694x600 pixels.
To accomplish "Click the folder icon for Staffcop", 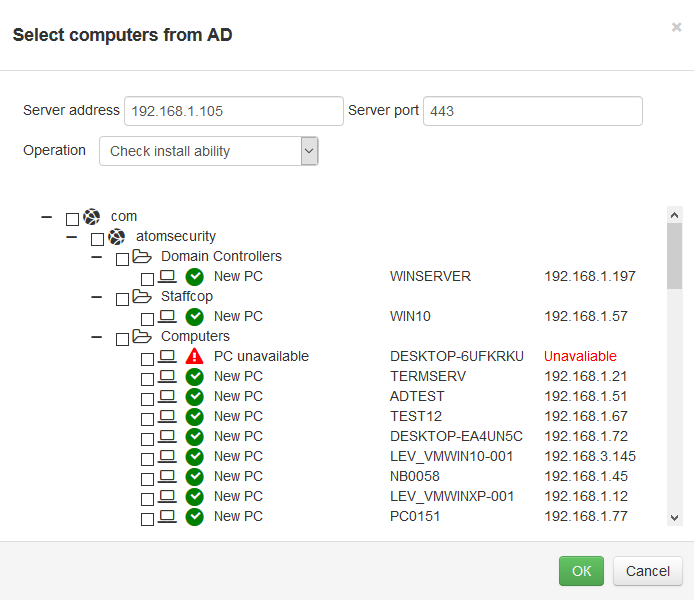I will 142,297.
